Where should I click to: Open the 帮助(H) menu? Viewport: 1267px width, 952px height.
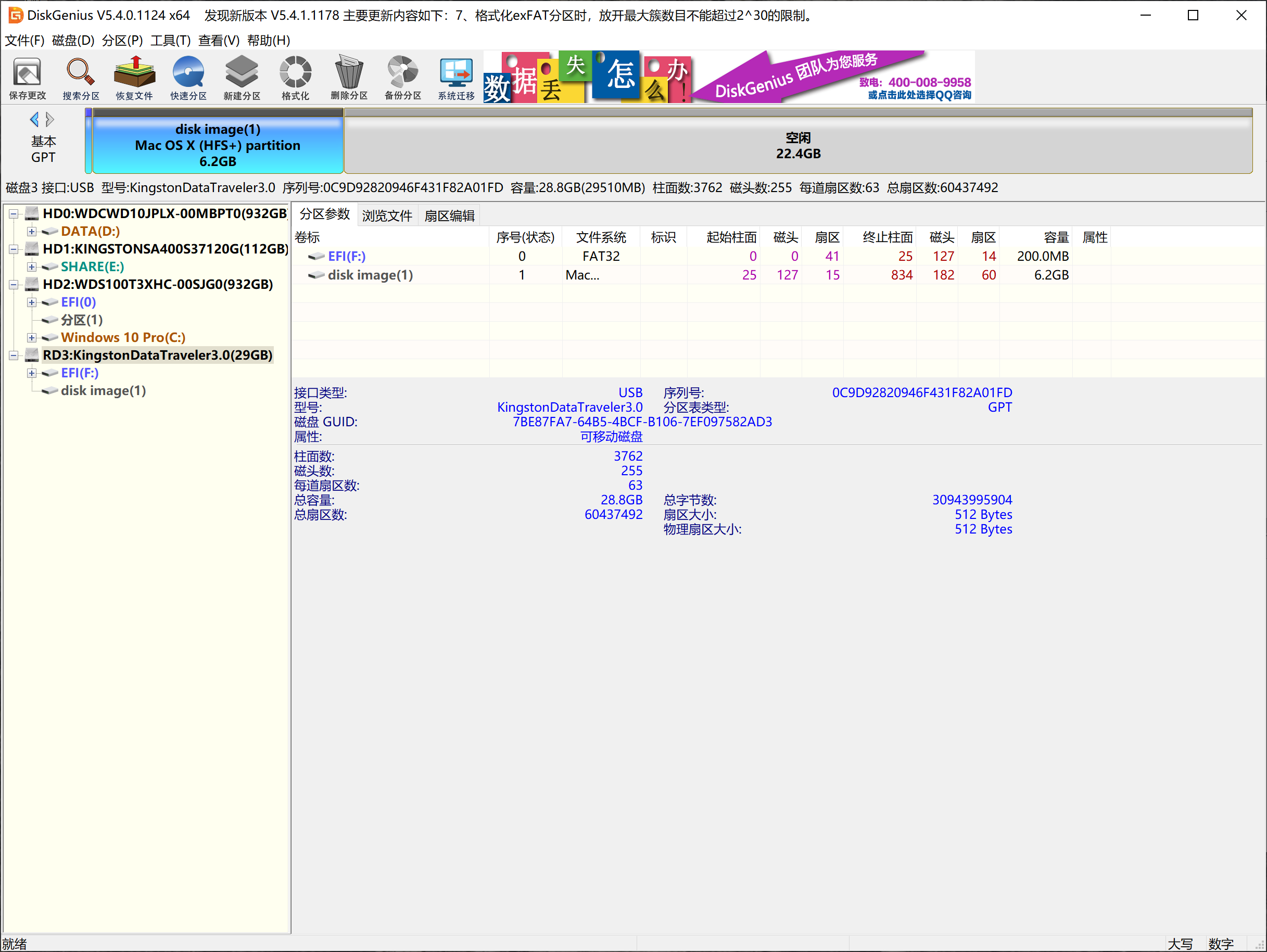point(269,40)
